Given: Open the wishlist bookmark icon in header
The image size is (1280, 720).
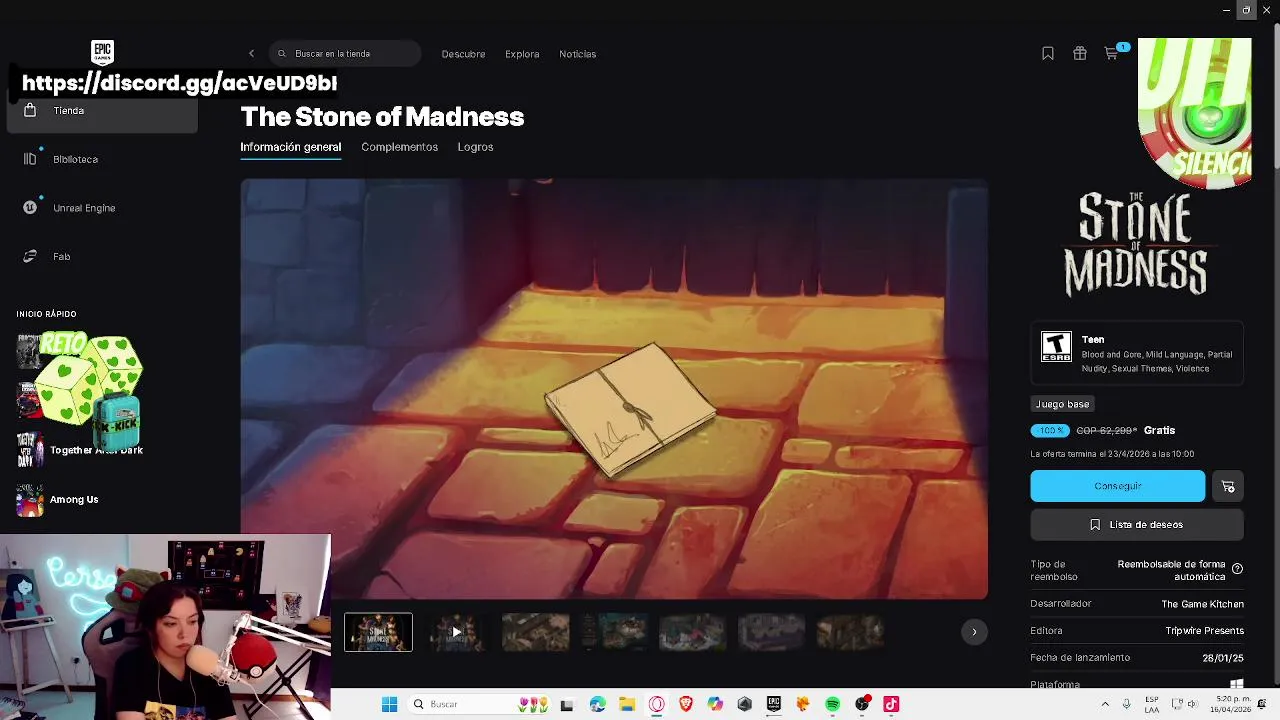Looking at the screenshot, I should pos(1048,54).
